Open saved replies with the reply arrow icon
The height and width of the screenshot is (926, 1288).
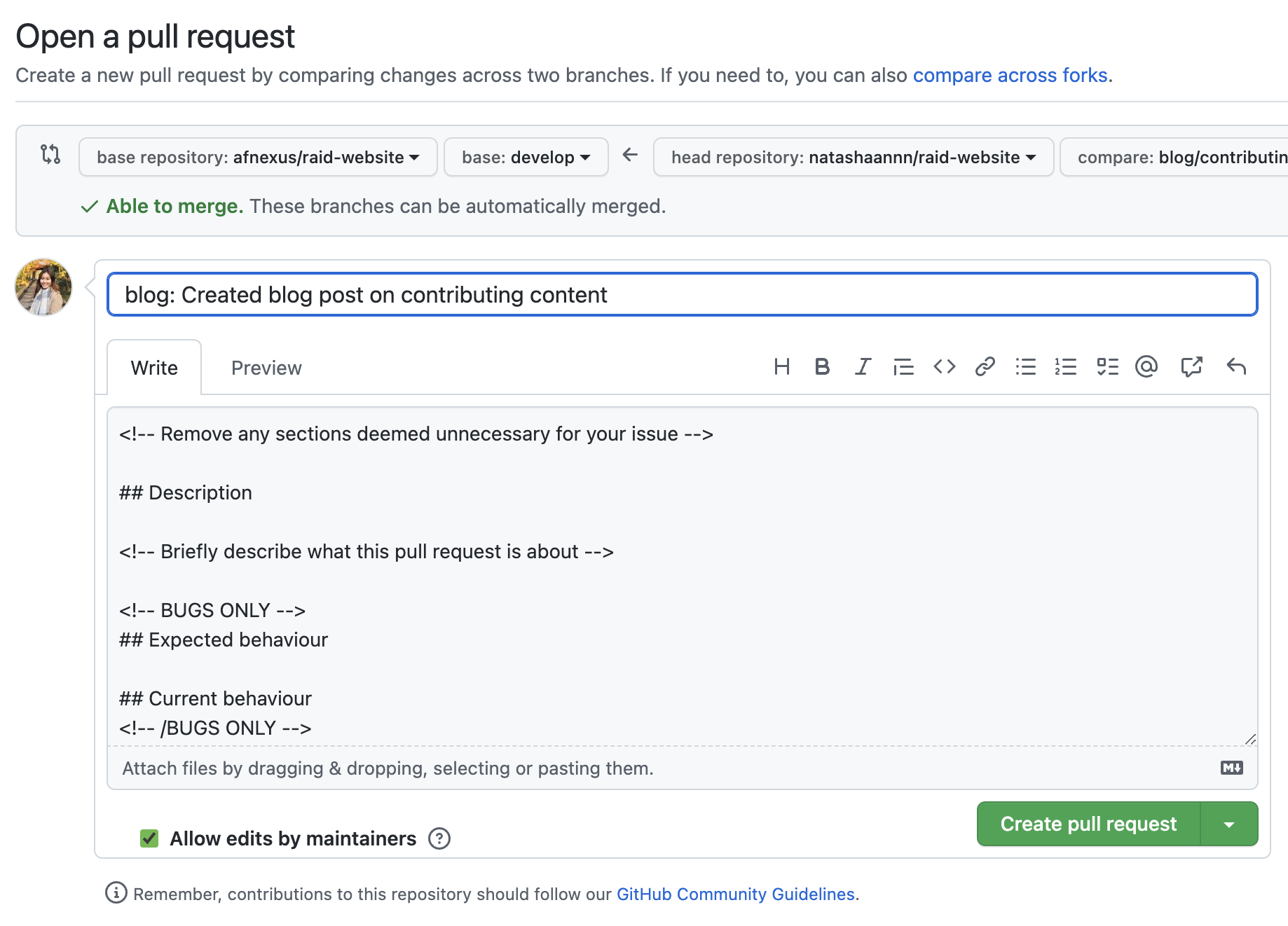[x=1236, y=366]
